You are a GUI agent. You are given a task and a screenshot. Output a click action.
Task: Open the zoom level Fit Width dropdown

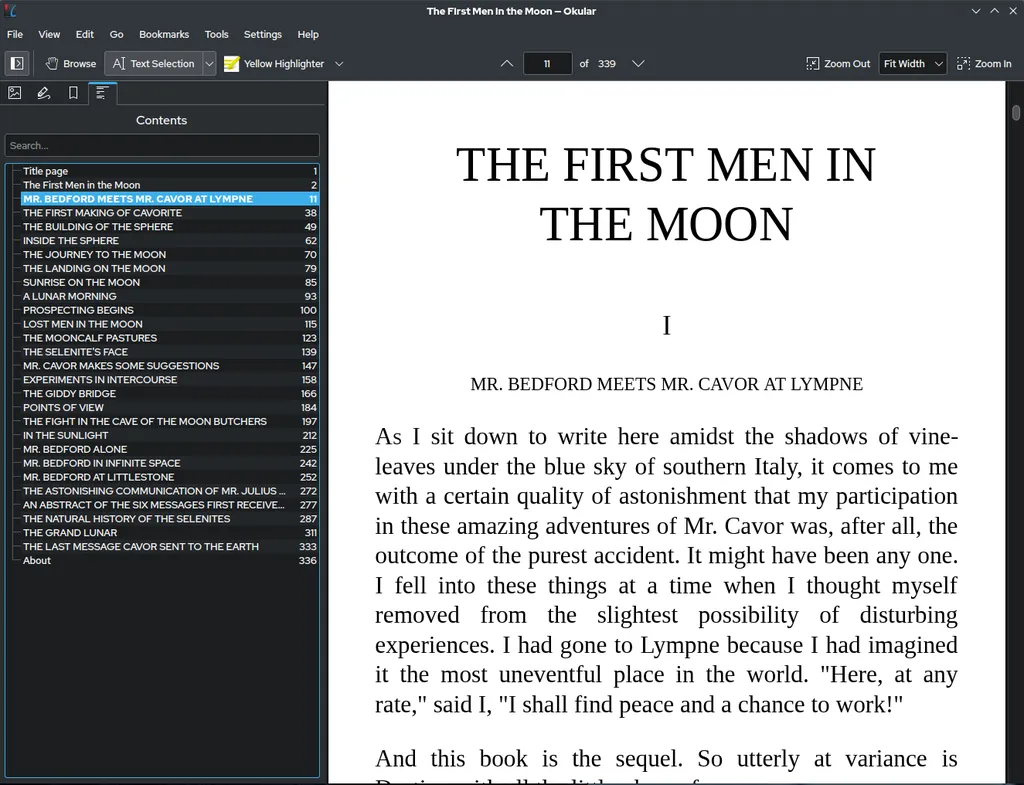coord(911,63)
